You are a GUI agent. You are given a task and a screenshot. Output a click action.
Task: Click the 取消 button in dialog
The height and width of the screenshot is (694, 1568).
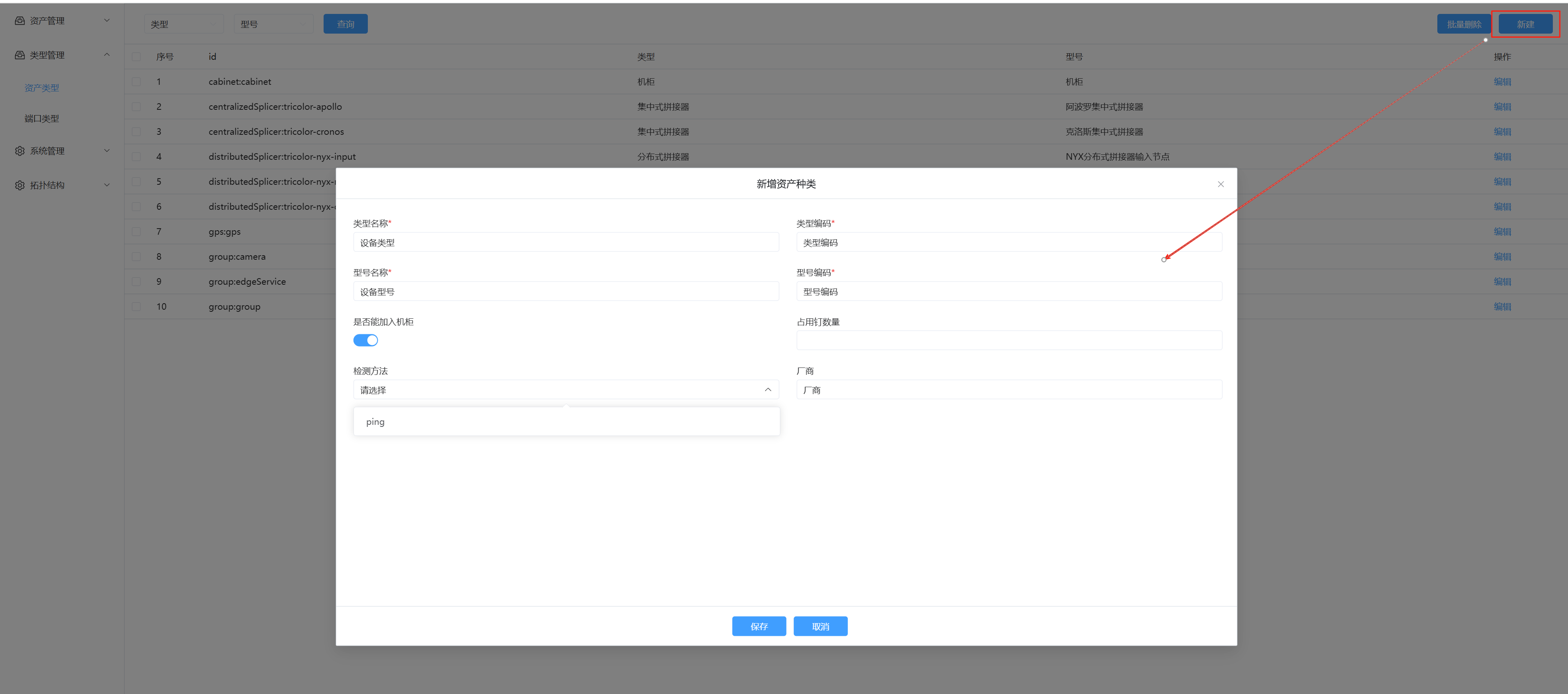coord(820,626)
